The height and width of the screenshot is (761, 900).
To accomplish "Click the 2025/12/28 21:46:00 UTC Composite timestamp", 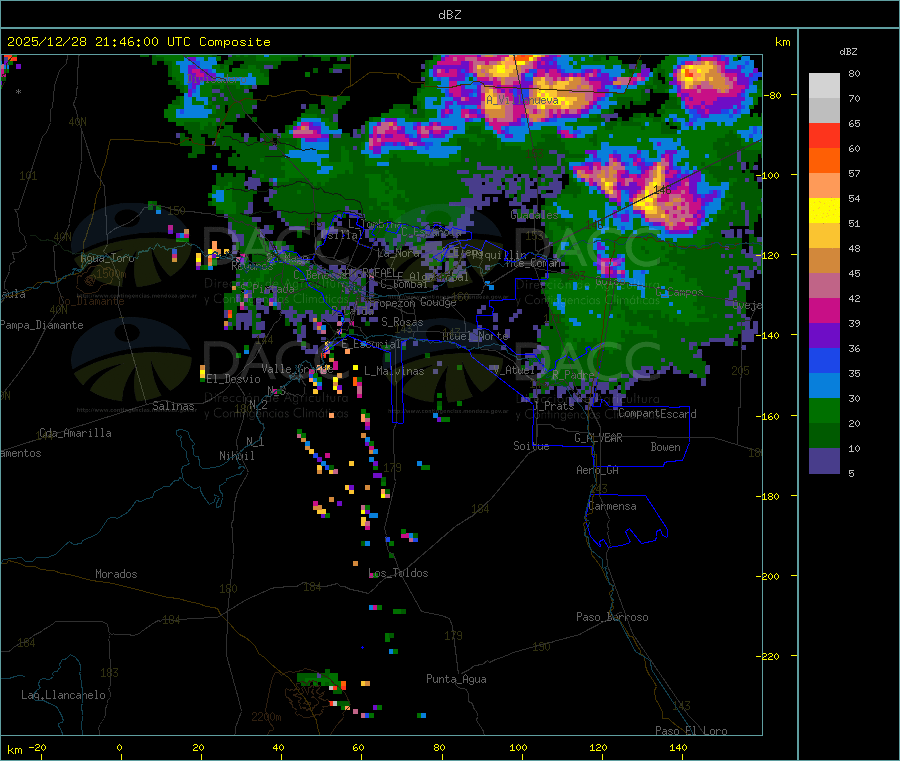I will pyautogui.click(x=138, y=42).
